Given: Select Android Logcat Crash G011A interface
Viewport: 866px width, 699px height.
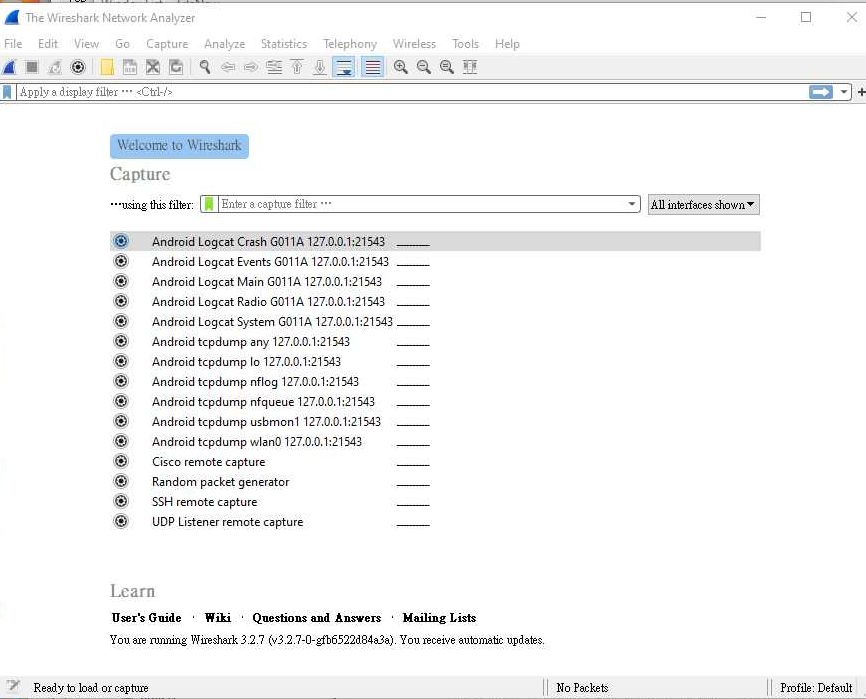Looking at the screenshot, I should pyautogui.click(x=435, y=241).
